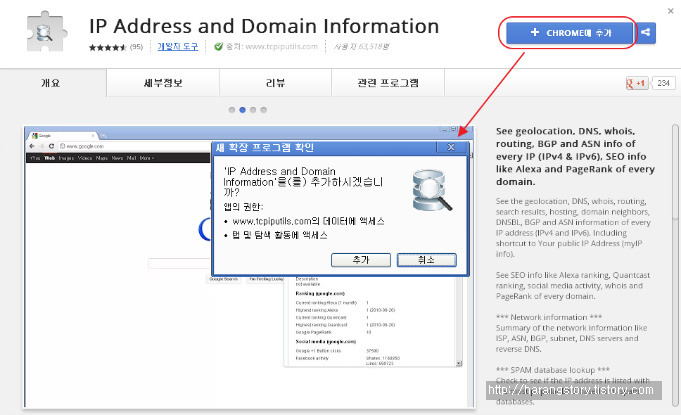This screenshot has width=681, height=415.
Task: Click the green verified checkmark icon
Action: pyautogui.click(x=218, y=46)
